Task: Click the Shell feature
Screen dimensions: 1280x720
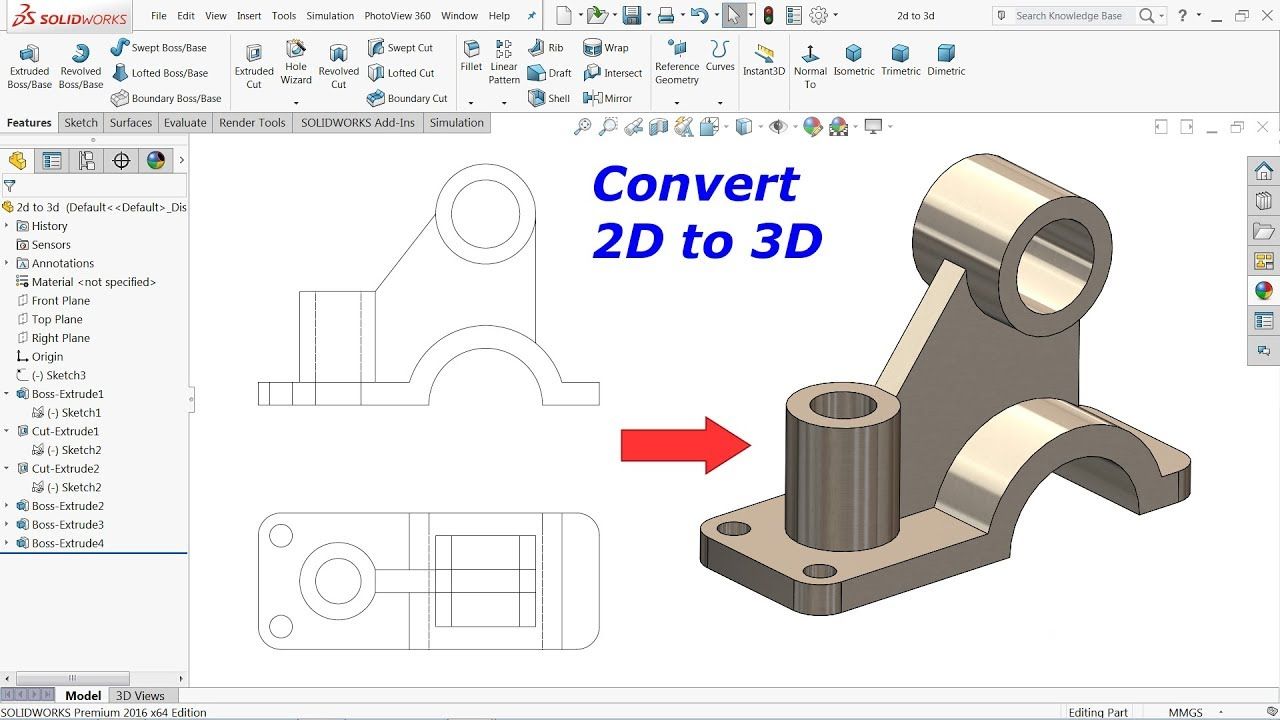Action: [x=549, y=98]
